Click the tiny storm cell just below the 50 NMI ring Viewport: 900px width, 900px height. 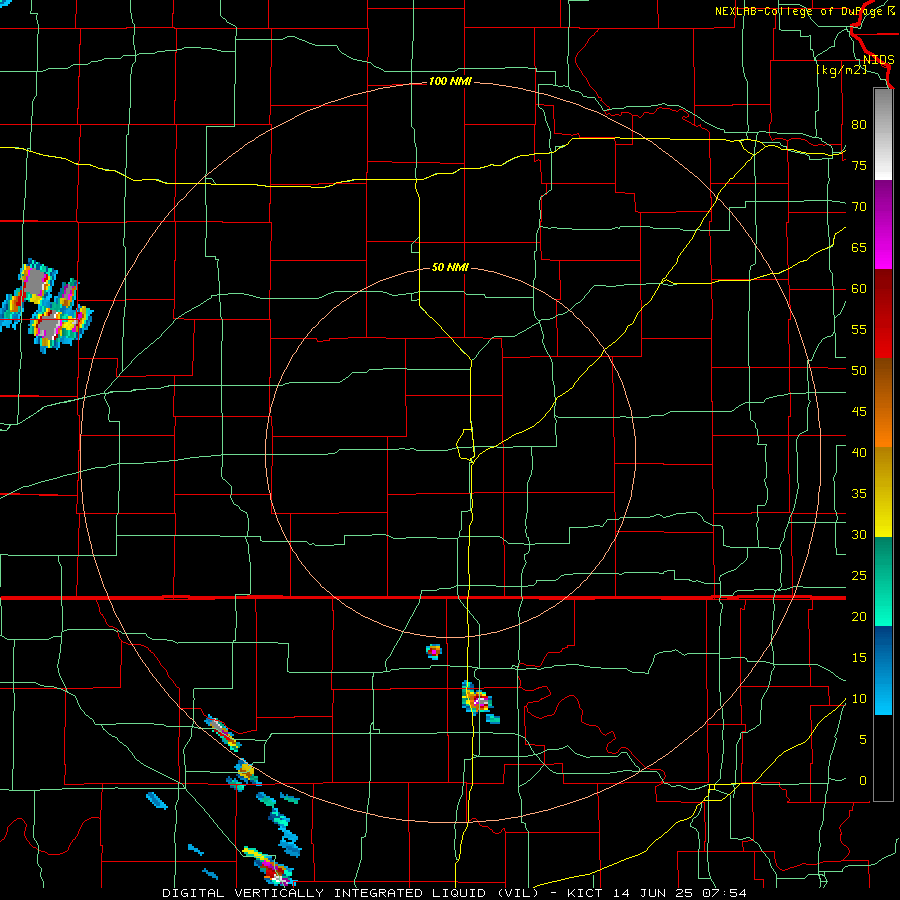tap(433, 651)
